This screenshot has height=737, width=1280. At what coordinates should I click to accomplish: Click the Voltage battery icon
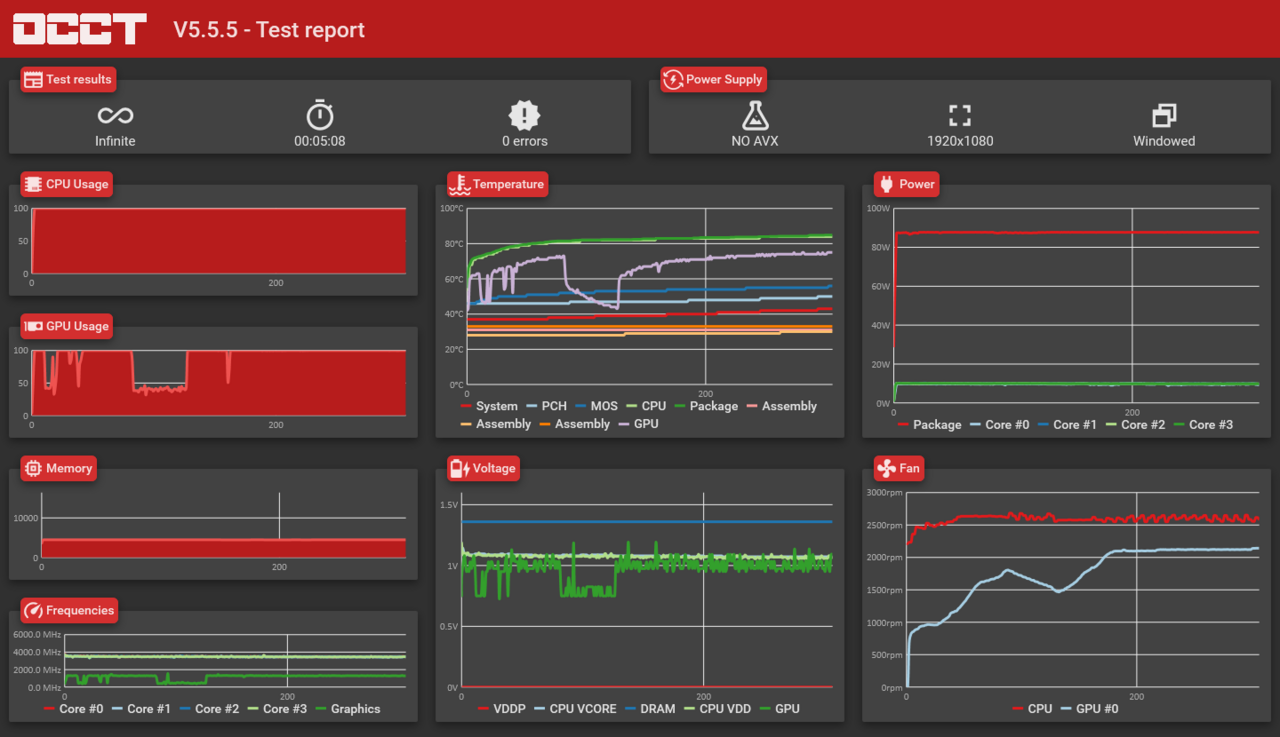click(460, 468)
